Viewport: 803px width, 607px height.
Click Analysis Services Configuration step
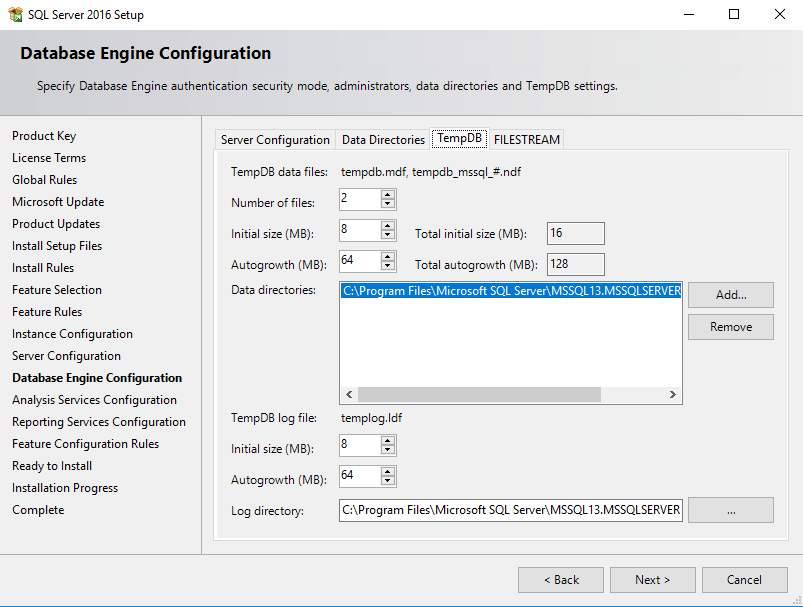(94, 400)
